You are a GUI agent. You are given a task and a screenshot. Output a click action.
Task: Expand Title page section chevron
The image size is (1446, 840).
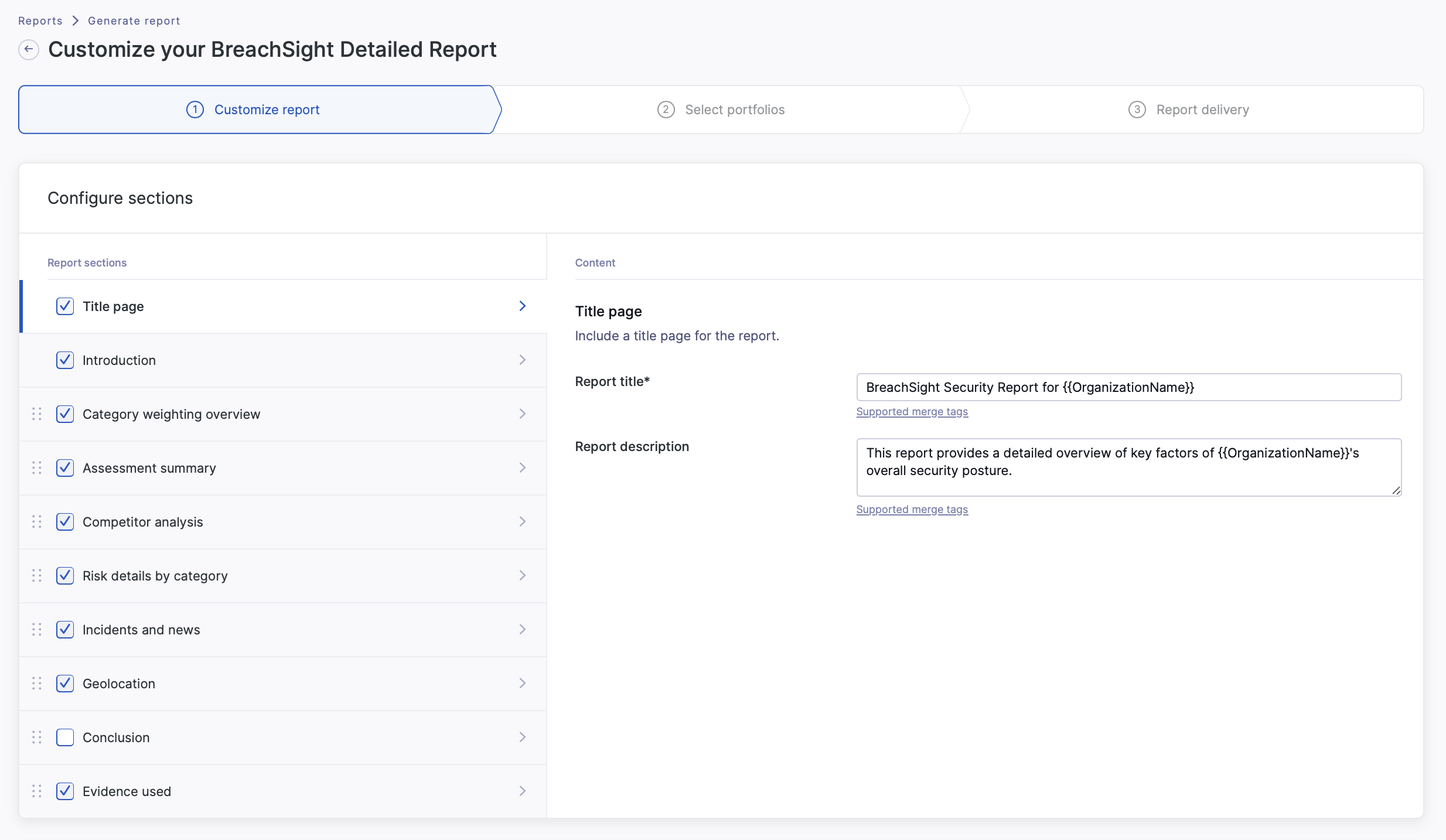click(x=523, y=306)
